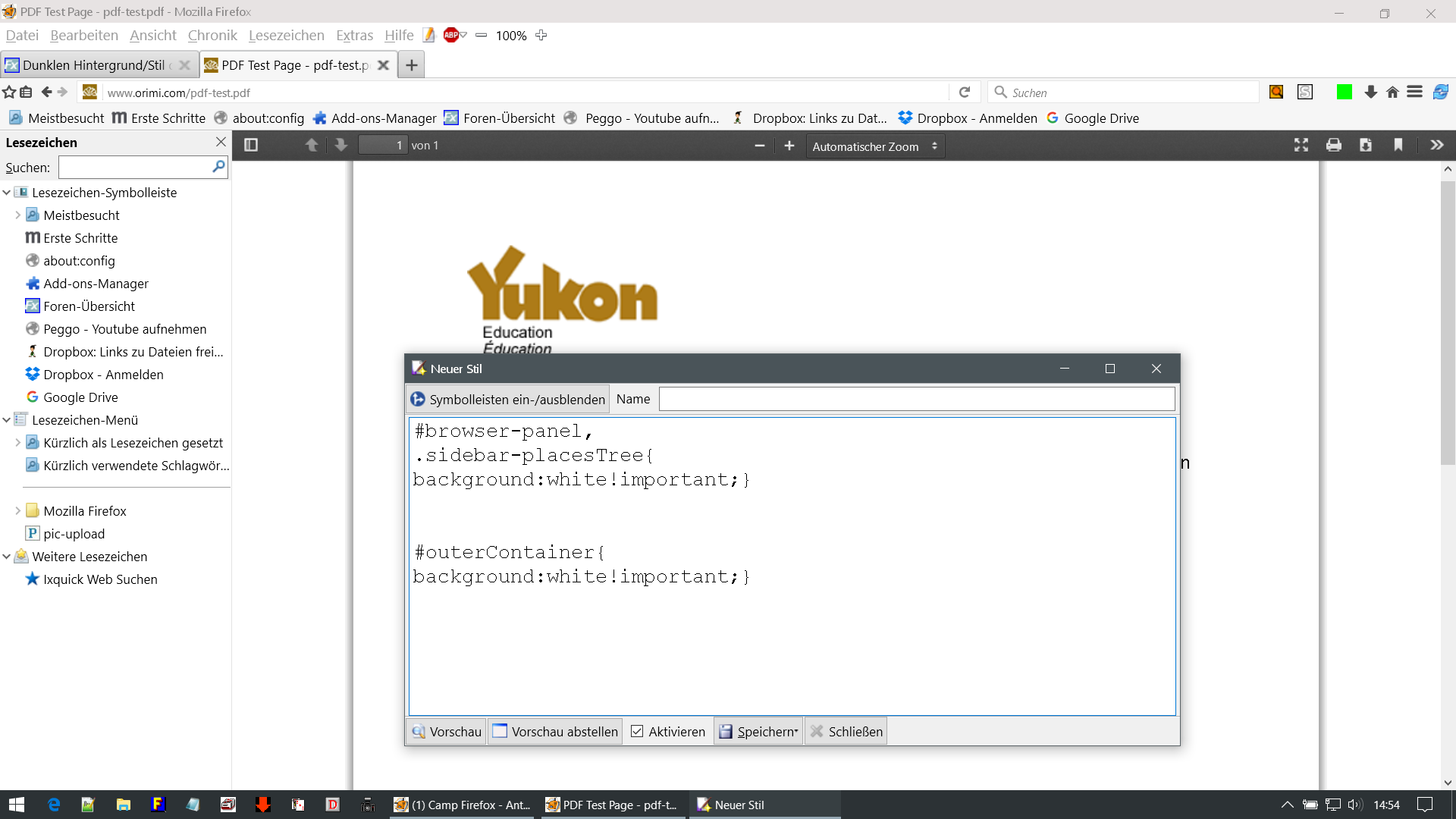Click the style Name input field
This screenshot has height=819, width=1456.
(916, 399)
